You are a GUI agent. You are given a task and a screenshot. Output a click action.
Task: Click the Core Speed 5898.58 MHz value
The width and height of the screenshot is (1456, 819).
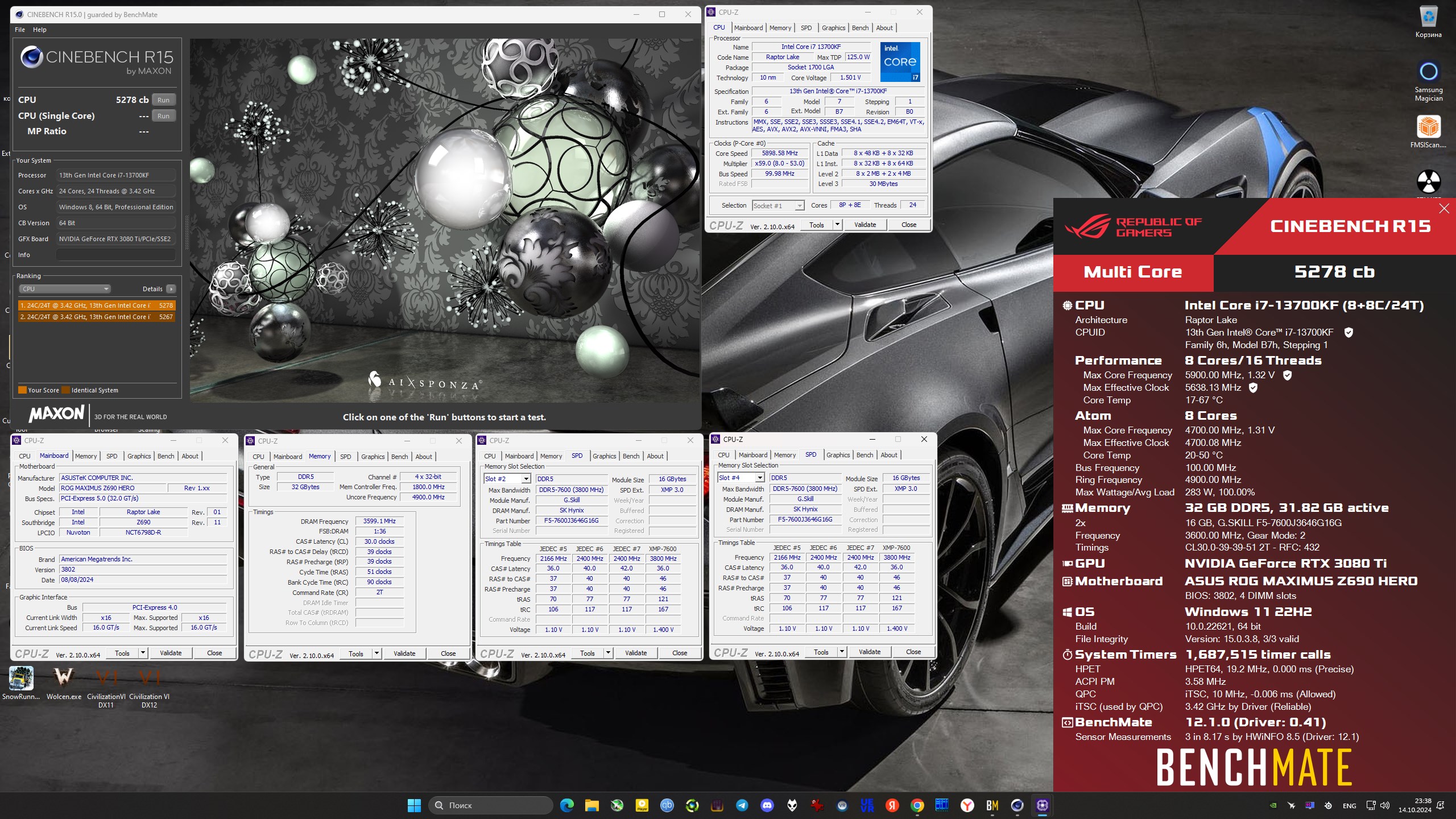point(780,154)
